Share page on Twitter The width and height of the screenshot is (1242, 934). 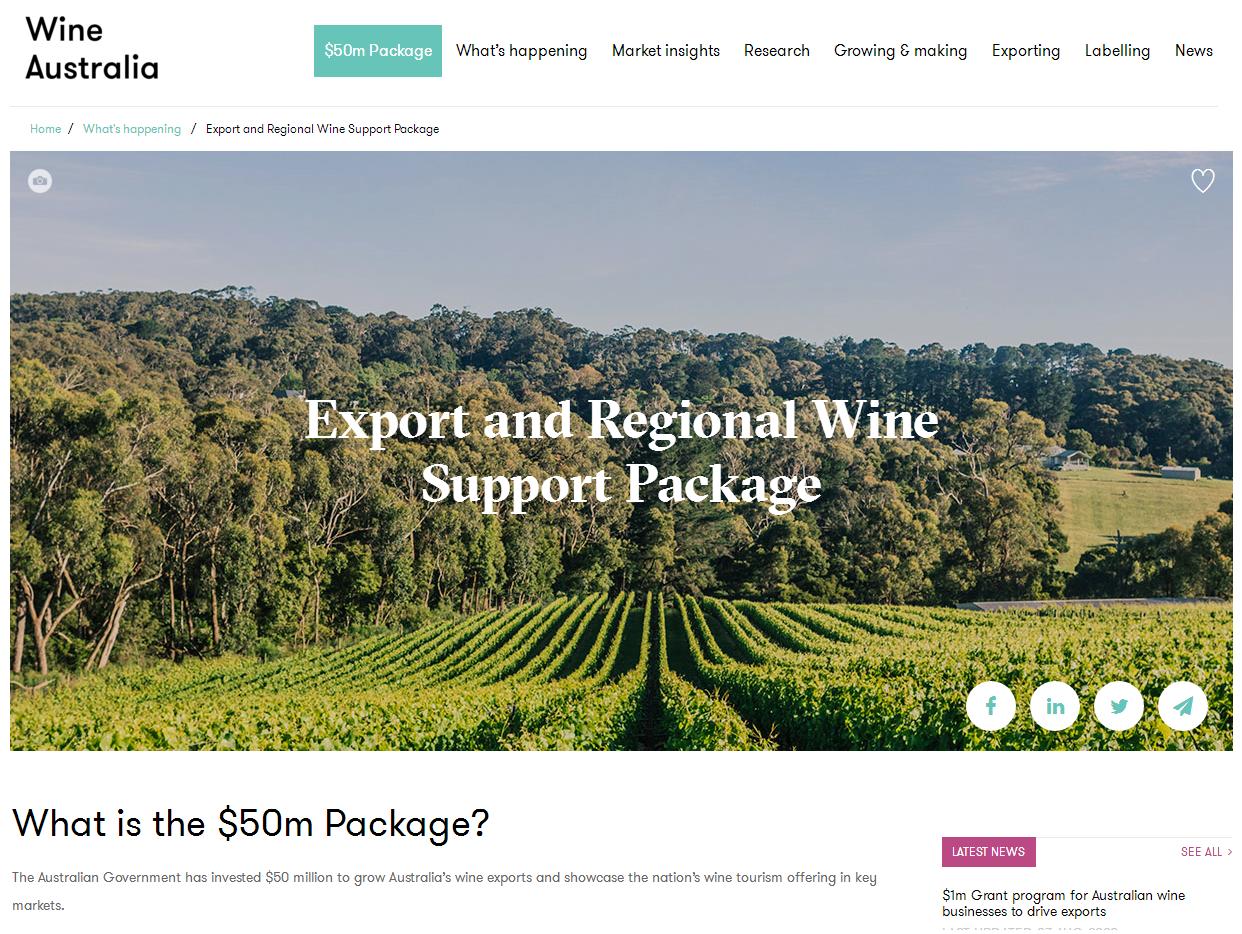point(1119,706)
